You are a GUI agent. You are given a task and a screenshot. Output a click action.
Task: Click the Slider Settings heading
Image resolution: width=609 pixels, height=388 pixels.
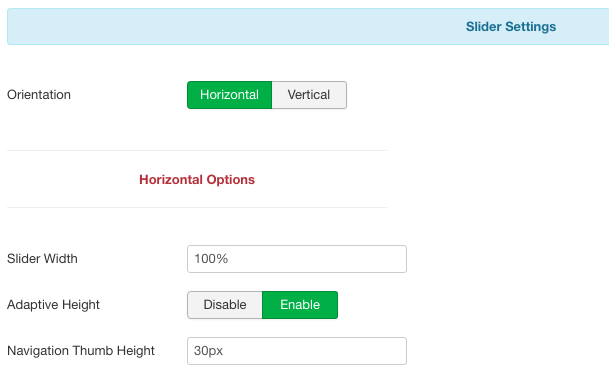pyautogui.click(x=511, y=26)
